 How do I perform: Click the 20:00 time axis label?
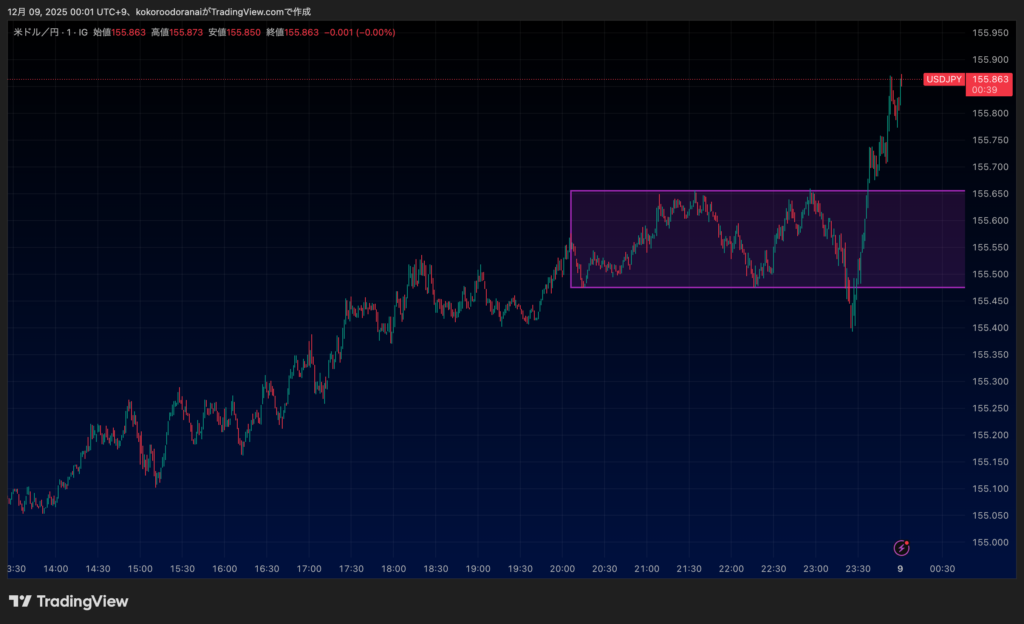pos(562,568)
